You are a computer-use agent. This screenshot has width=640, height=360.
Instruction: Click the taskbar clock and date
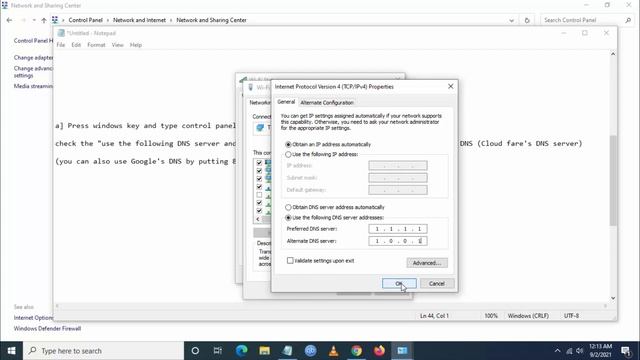click(600, 351)
